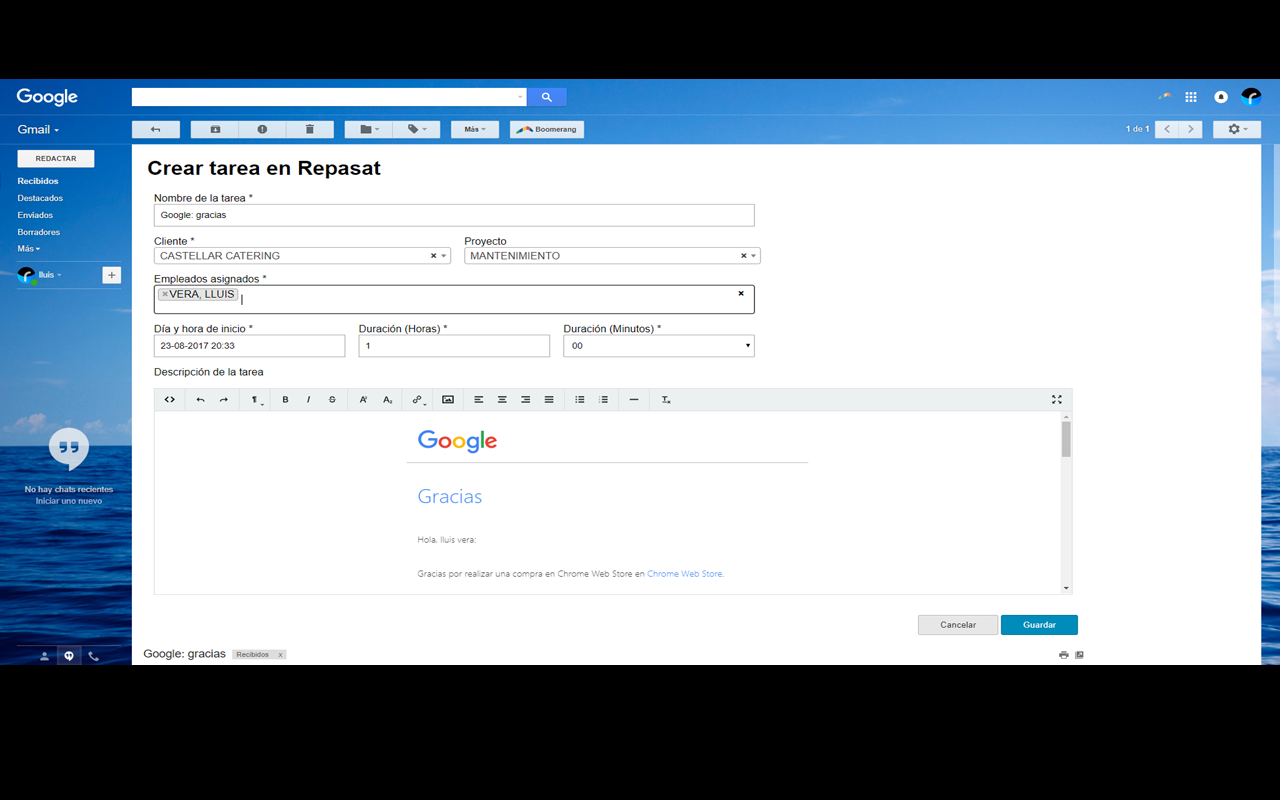Start new chat with plus button

[112, 275]
